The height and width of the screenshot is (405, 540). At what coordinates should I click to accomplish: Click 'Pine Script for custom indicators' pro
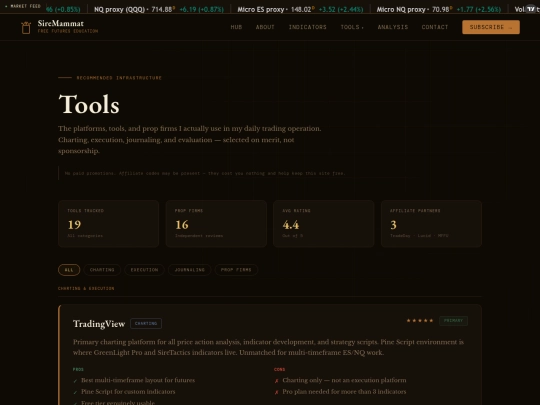(x=128, y=392)
